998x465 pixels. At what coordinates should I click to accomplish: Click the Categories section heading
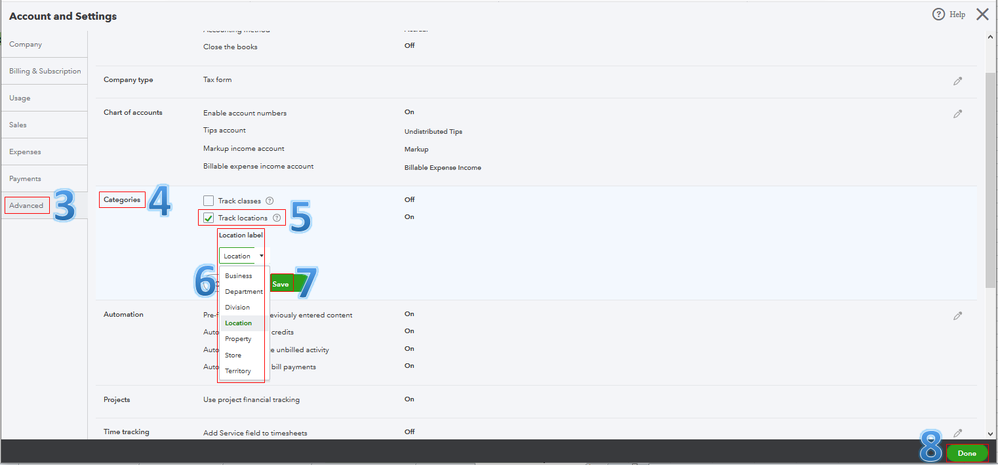click(x=122, y=200)
